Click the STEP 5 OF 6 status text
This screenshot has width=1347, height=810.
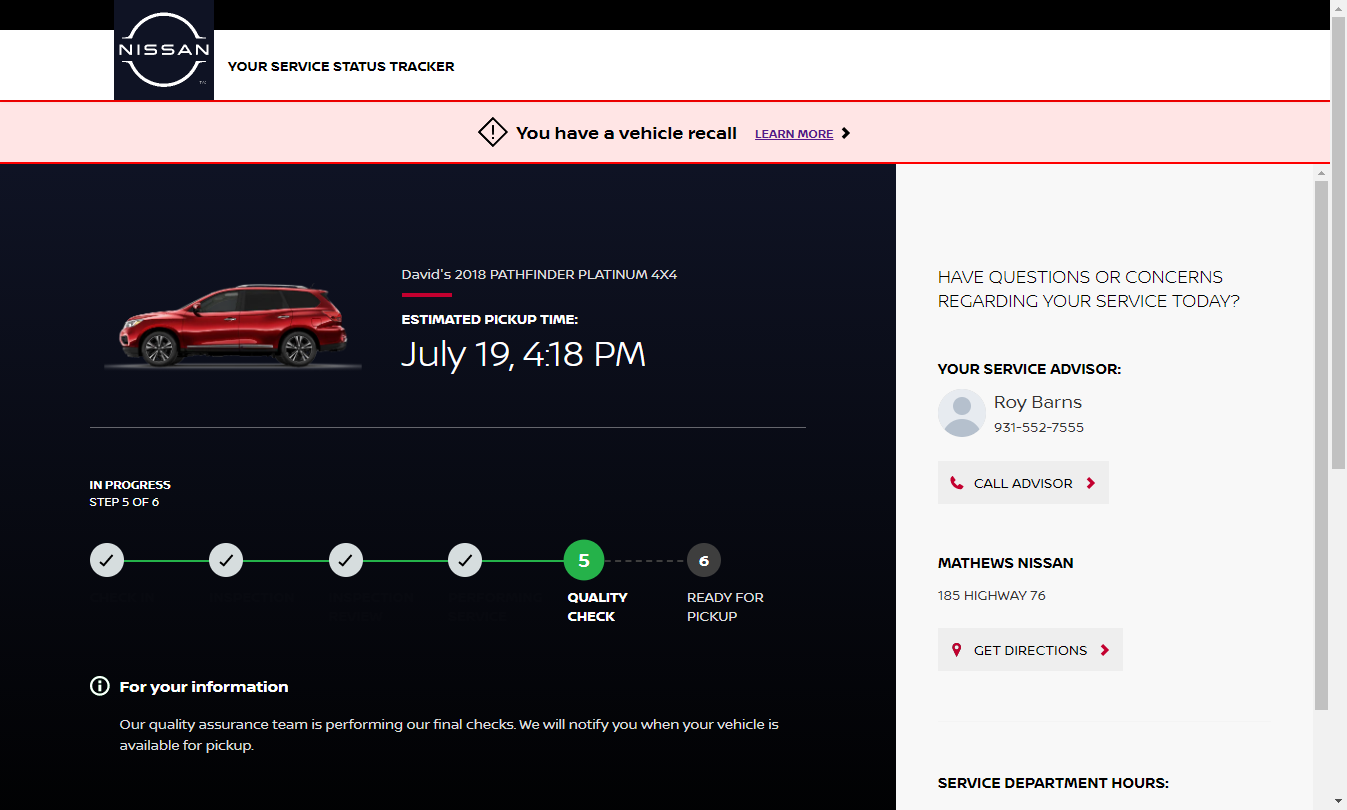[124, 502]
